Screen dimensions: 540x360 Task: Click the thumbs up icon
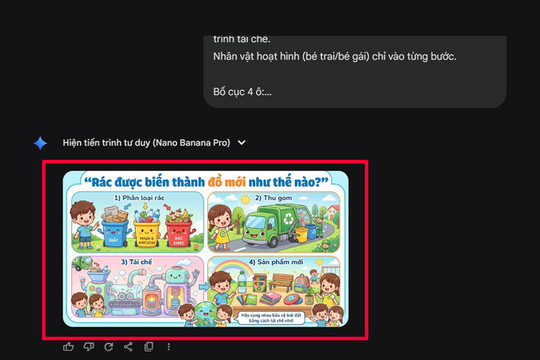click(68, 347)
